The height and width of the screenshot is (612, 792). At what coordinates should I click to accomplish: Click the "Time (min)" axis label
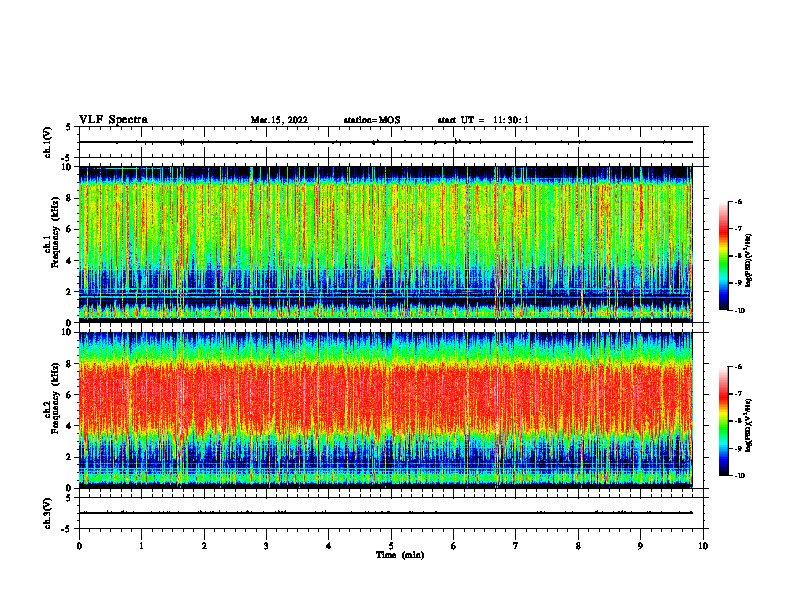pyautogui.click(x=400, y=555)
